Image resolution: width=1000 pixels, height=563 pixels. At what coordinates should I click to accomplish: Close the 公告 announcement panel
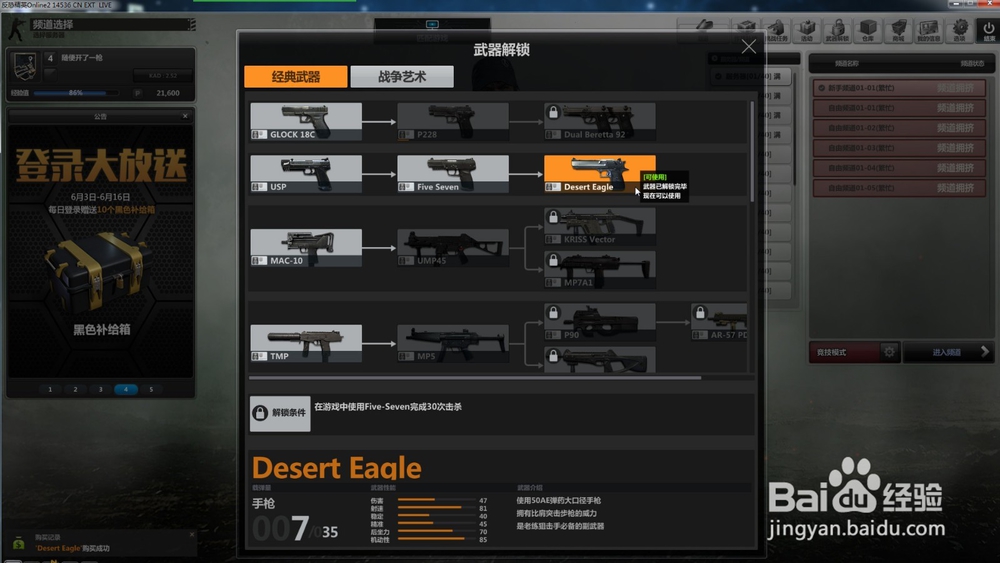tap(185, 116)
